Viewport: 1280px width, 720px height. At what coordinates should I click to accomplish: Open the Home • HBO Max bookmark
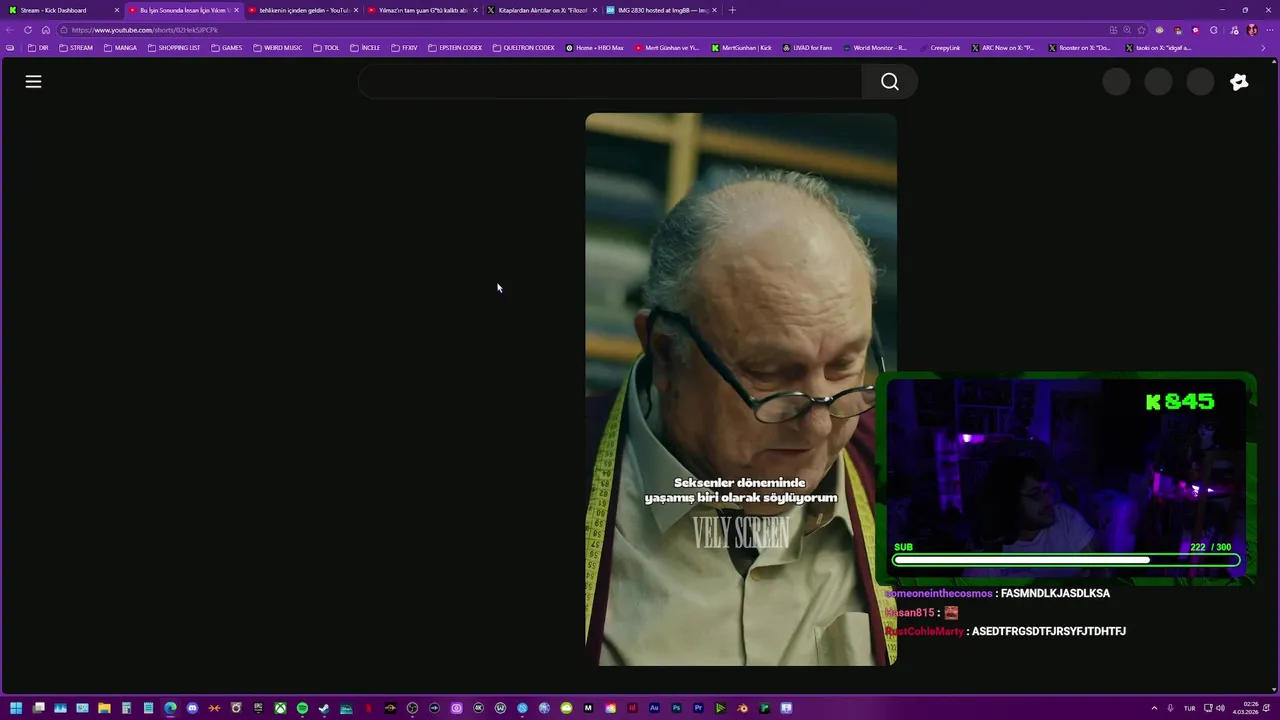coord(594,48)
